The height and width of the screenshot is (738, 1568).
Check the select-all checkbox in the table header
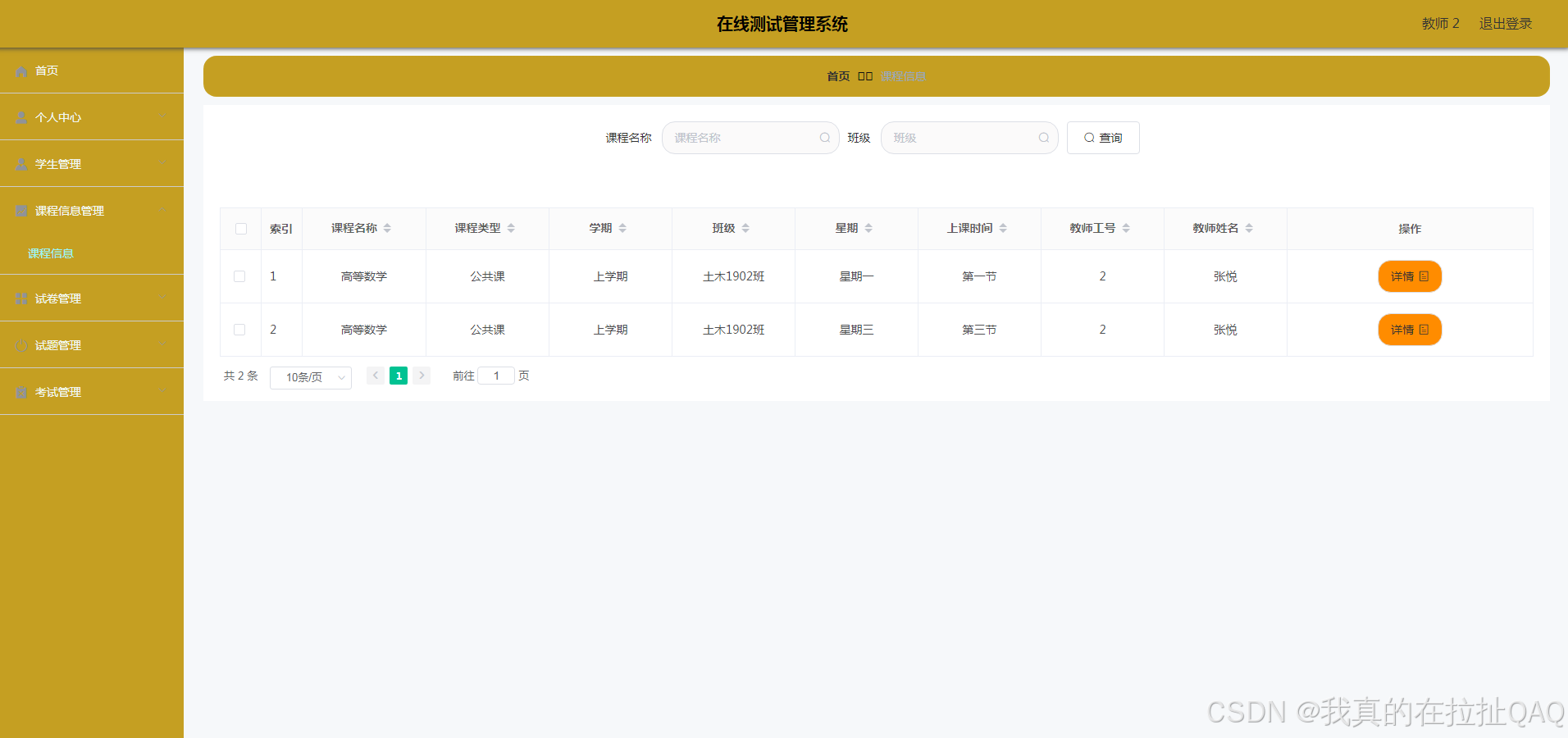239,228
